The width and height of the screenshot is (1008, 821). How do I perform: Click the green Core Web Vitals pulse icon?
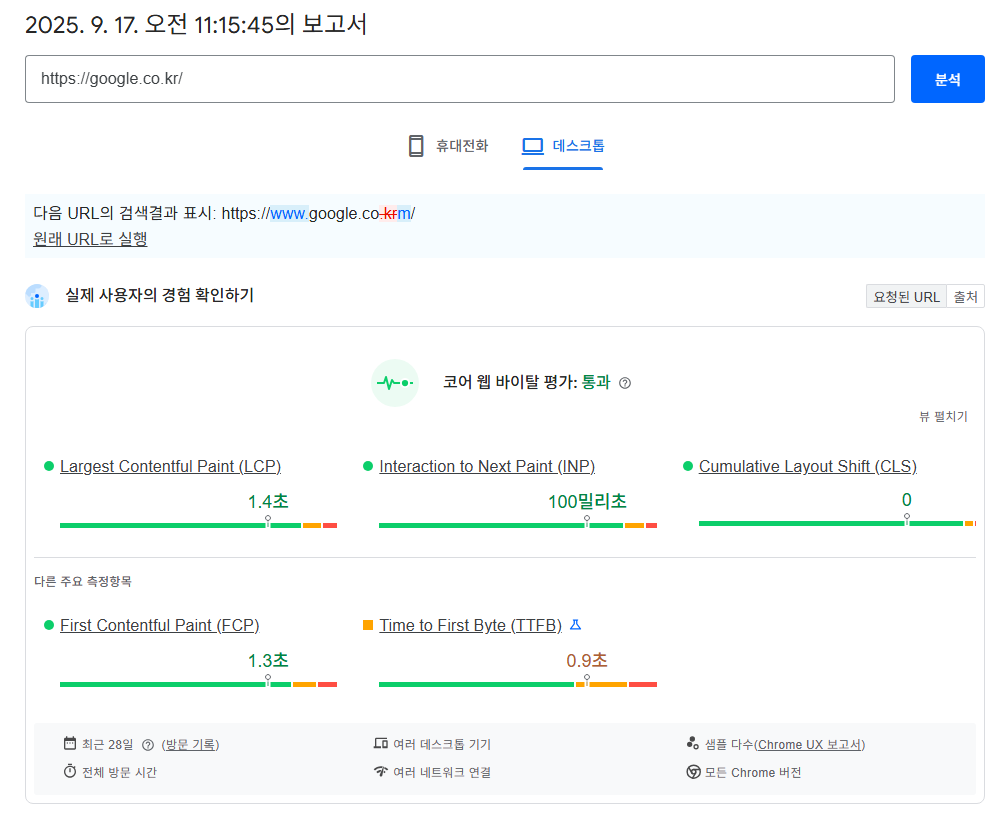tap(395, 383)
